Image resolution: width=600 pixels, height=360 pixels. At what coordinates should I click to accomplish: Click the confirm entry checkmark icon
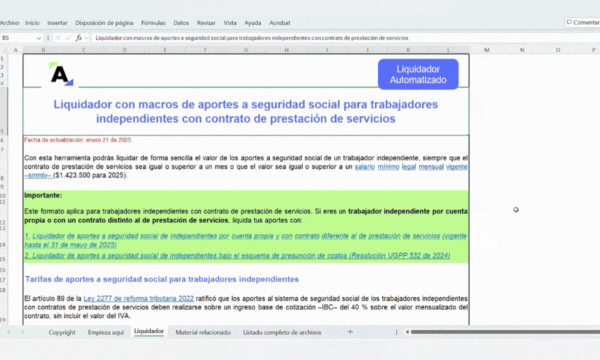68,38
